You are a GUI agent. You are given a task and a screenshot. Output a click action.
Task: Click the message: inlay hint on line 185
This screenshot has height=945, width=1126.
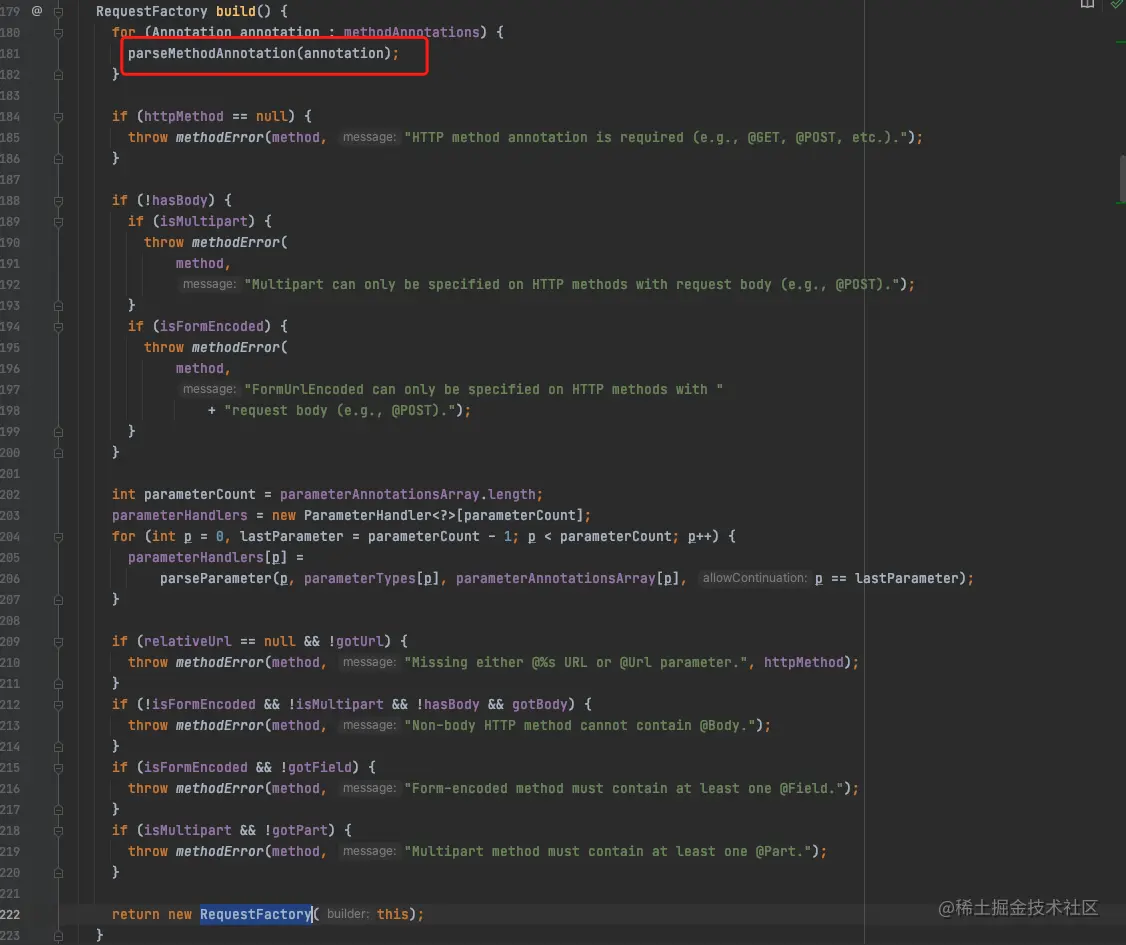point(368,137)
